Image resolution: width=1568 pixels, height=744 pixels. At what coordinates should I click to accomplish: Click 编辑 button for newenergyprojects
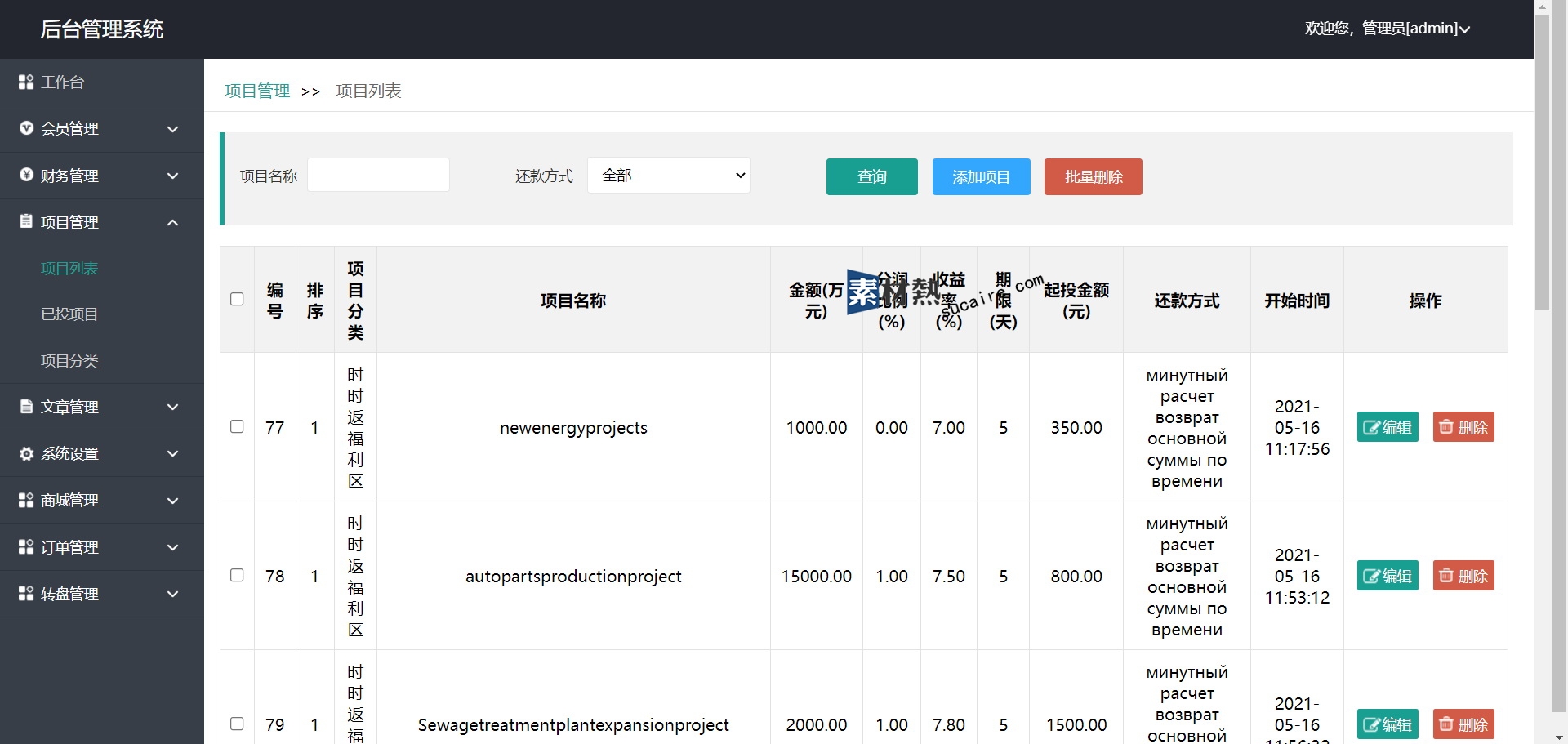click(x=1388, y=427)
